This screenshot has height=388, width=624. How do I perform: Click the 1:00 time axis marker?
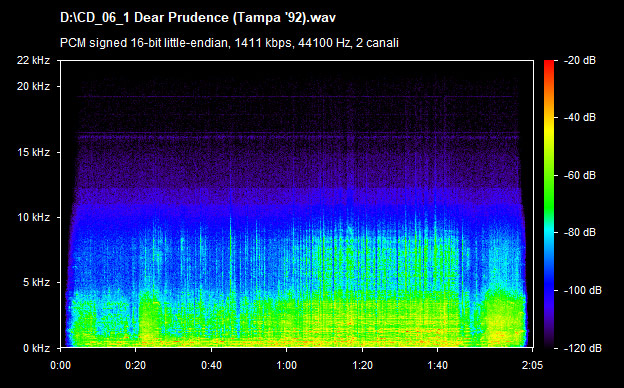pos(287,365)
